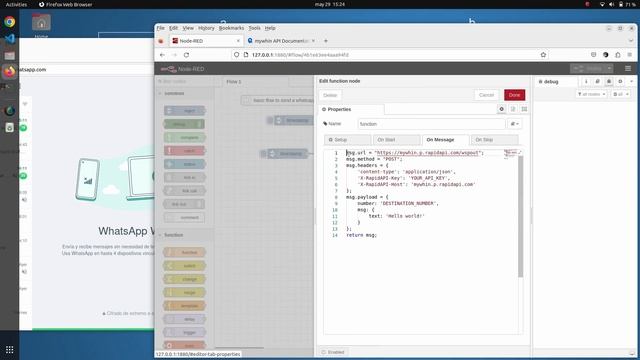Click code line 1 with msg.url
640x360 pixels.
[x=414, y=153]
